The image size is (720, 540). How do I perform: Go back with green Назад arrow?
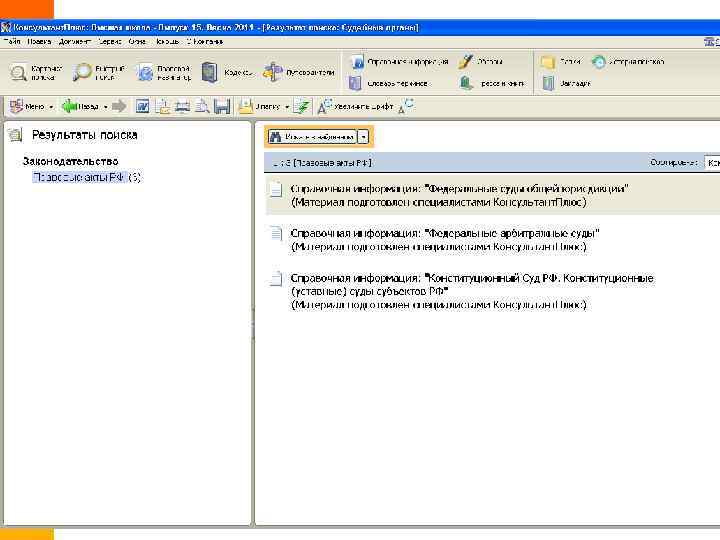(80, 107)
